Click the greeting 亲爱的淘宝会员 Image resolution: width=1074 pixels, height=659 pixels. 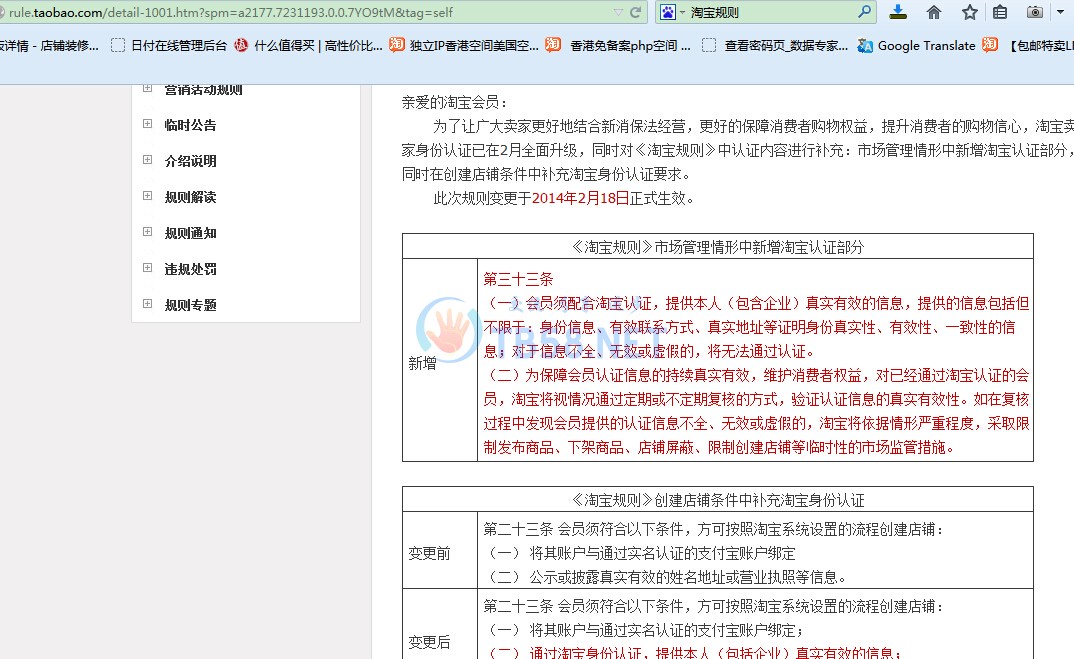coord(454,103)
